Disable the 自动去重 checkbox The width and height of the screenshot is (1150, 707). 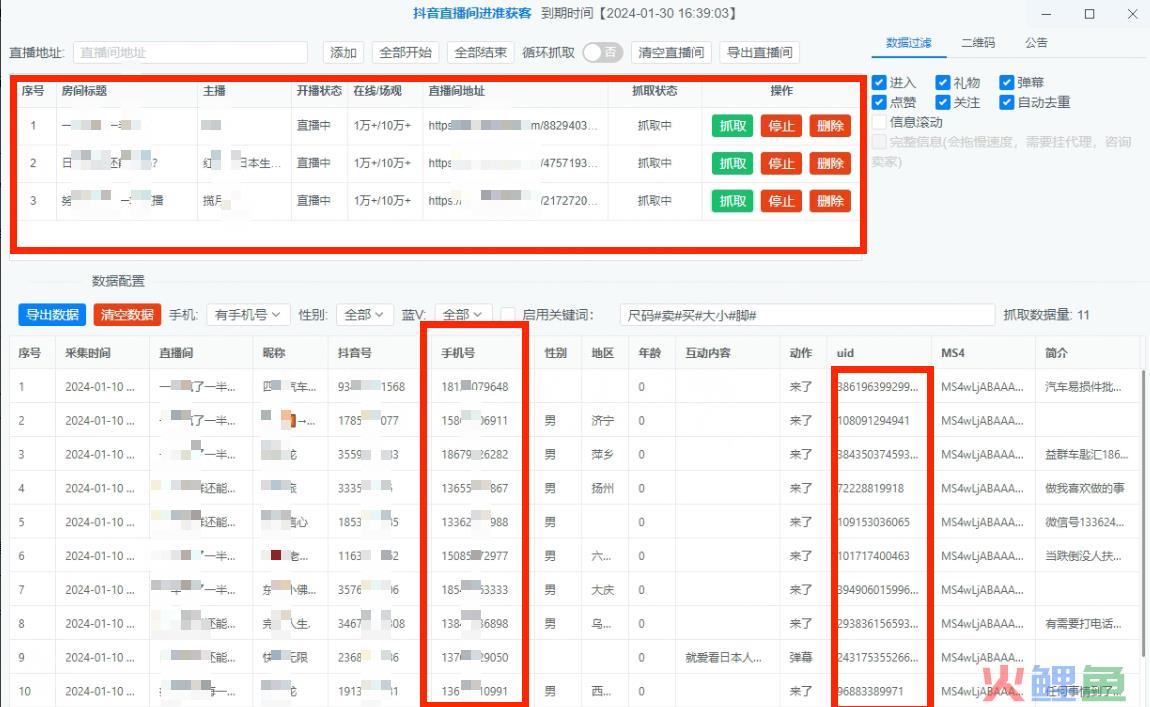coord(1007,103)
